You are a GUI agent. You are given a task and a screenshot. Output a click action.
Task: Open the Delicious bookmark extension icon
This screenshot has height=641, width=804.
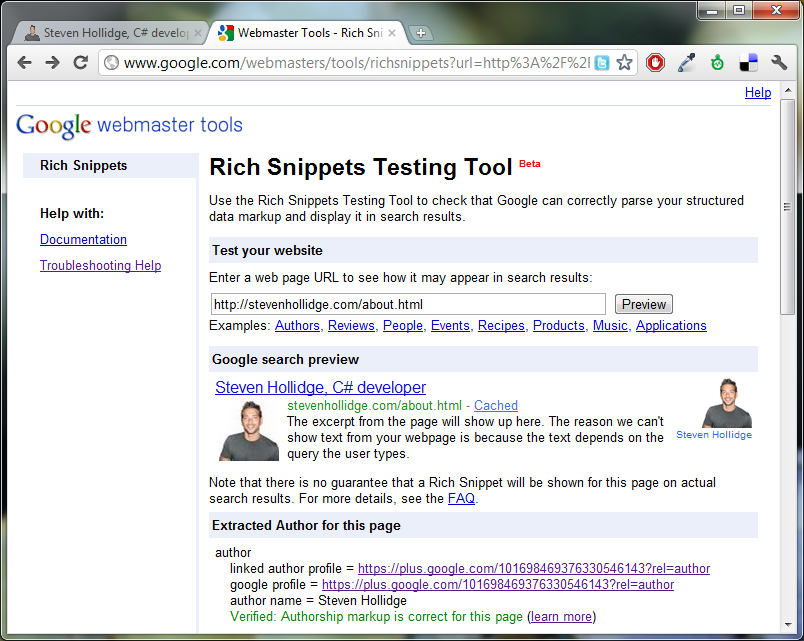[x=748, y=63]
